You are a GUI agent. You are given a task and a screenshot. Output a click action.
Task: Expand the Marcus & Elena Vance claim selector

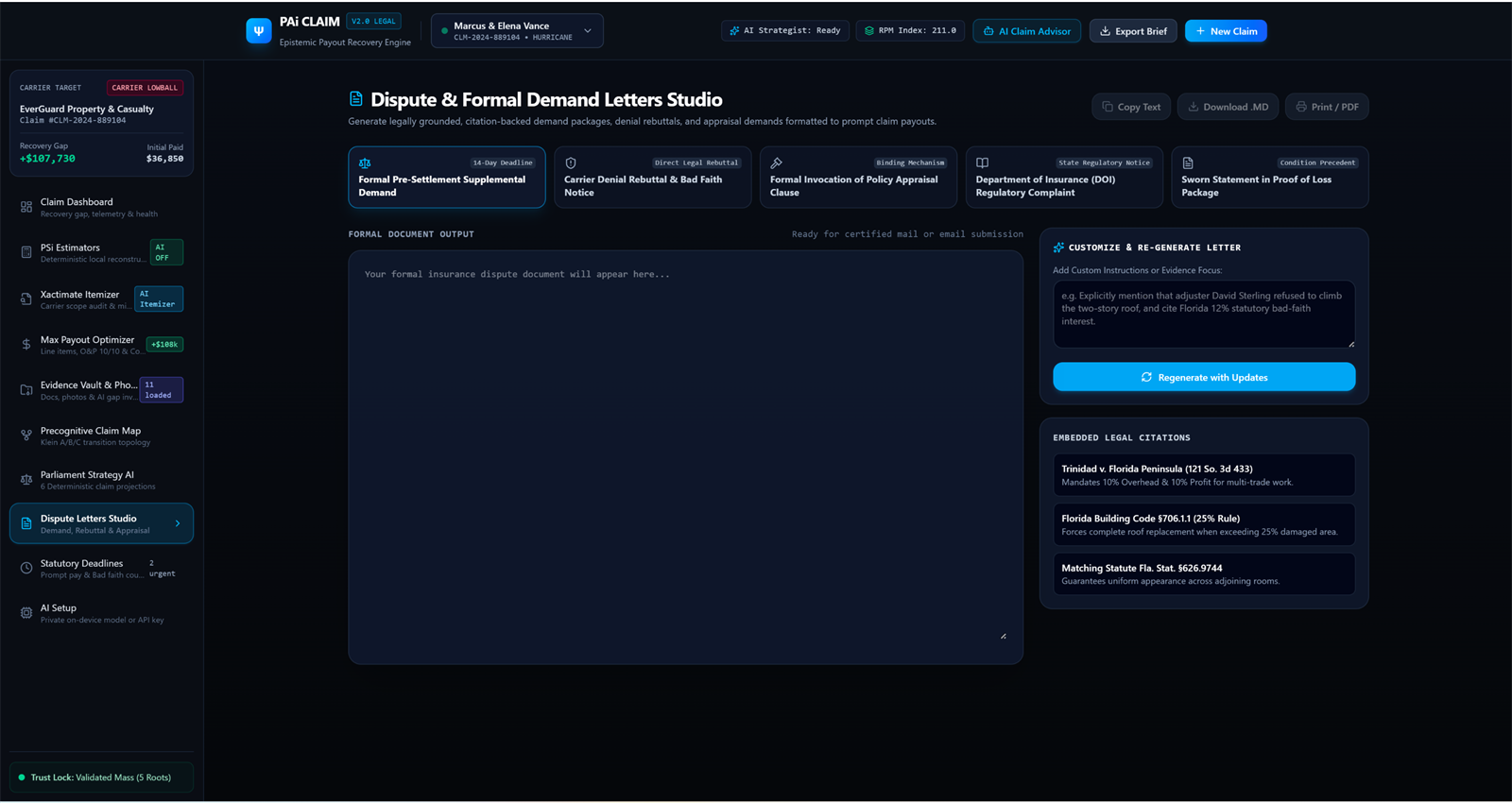[x=517, y=31]
